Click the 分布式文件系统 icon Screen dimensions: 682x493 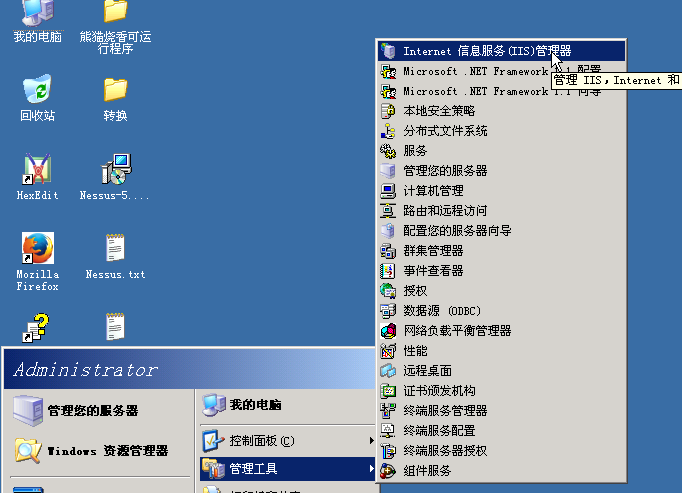(x=388, y=131)
